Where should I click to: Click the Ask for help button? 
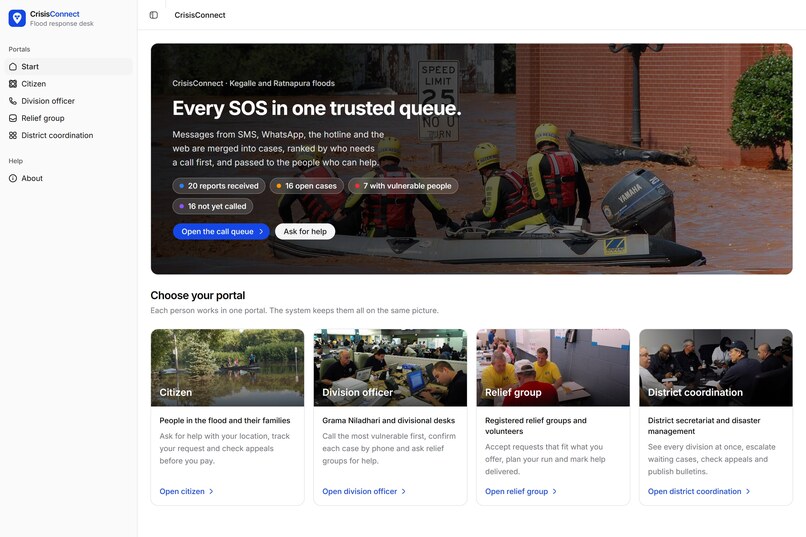[x=305, y=231]
